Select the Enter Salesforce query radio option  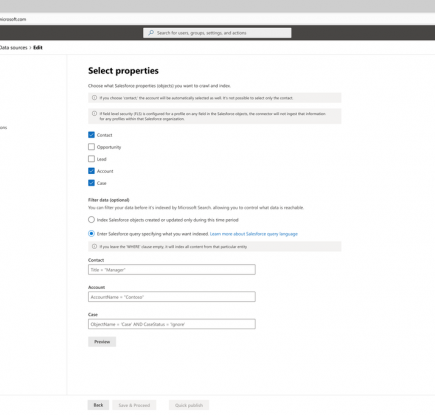(x=91, y=234)
